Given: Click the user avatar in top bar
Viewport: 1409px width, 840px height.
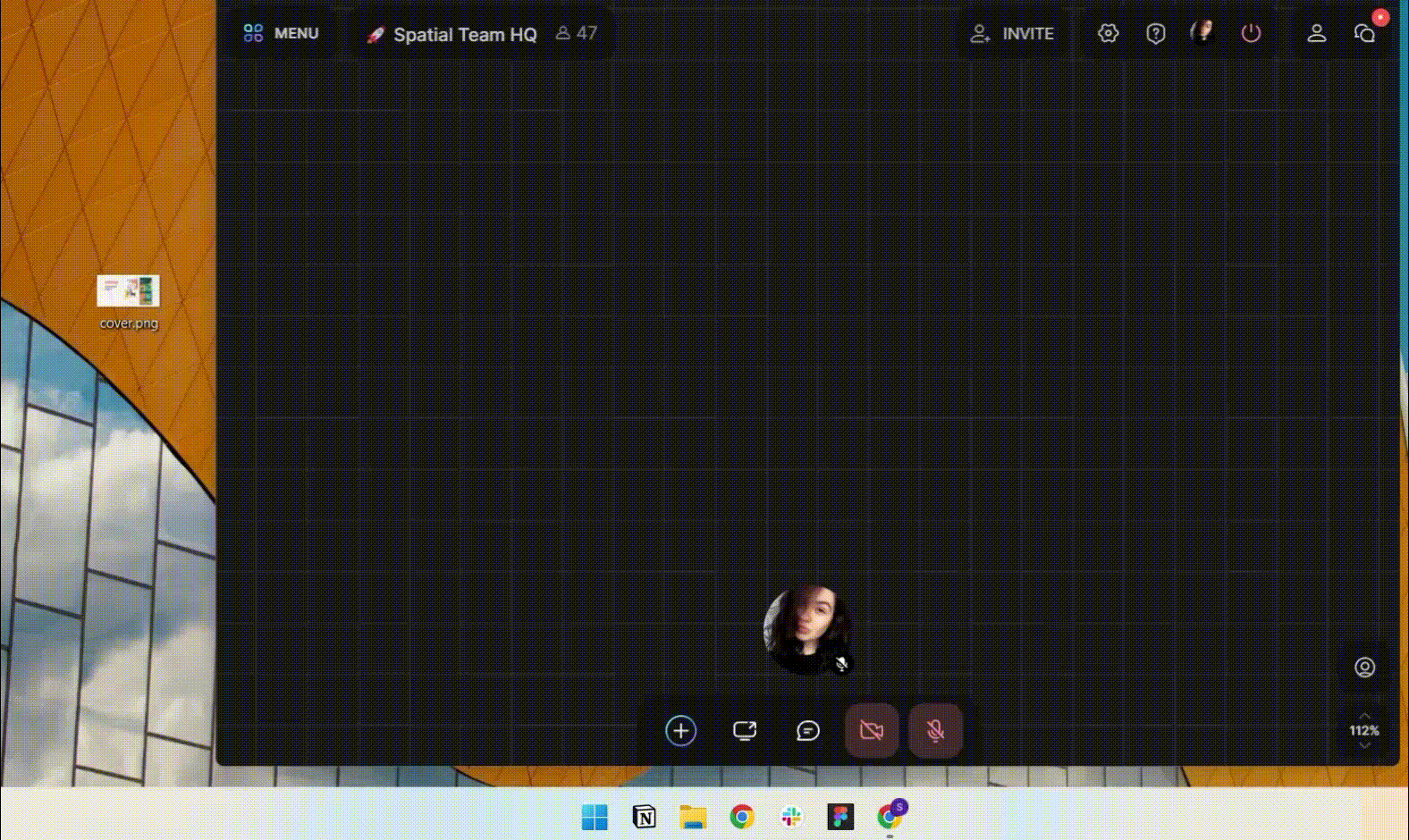Looking at the screenshot, I should 1203,33.
